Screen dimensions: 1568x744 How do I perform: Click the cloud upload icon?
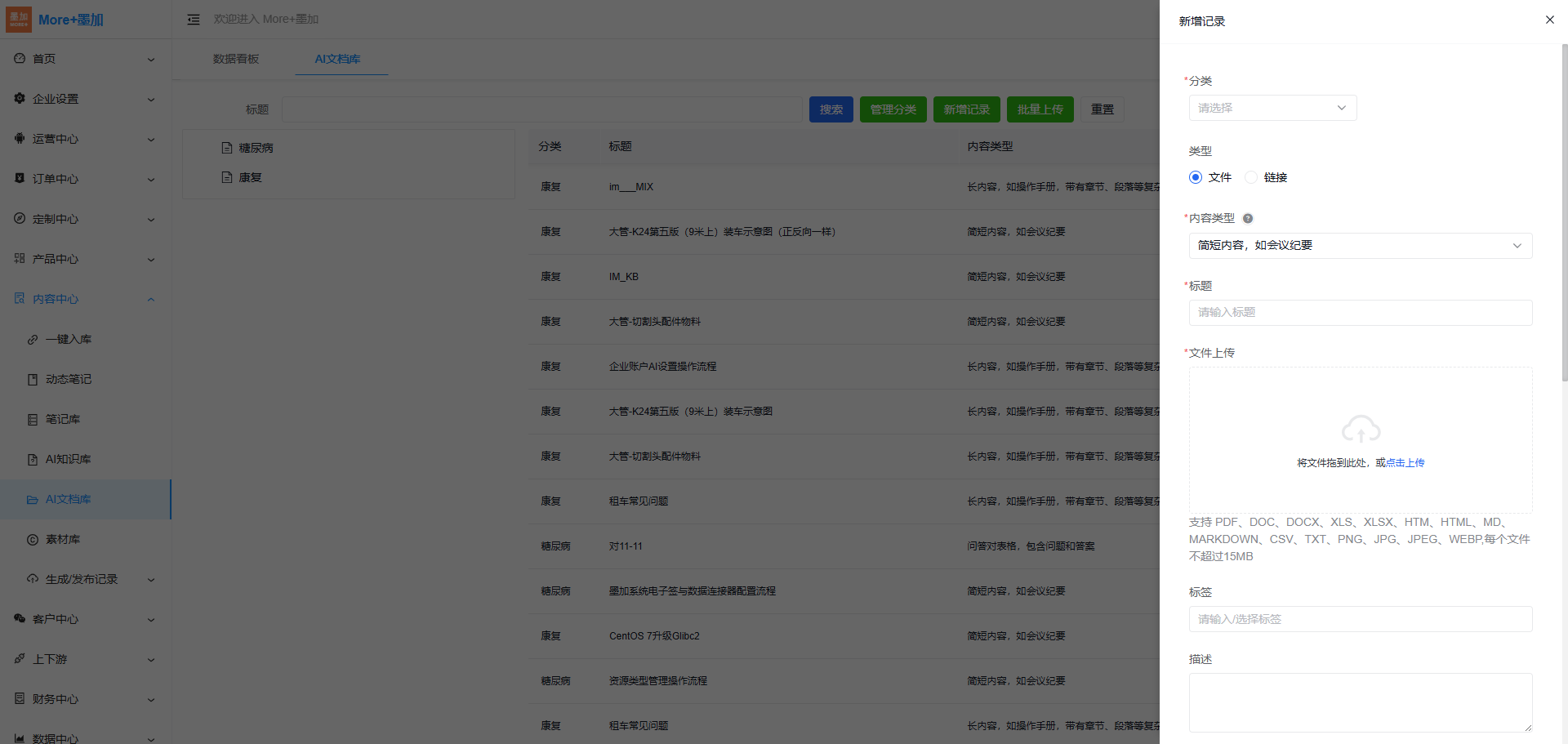click(1361, 429)
